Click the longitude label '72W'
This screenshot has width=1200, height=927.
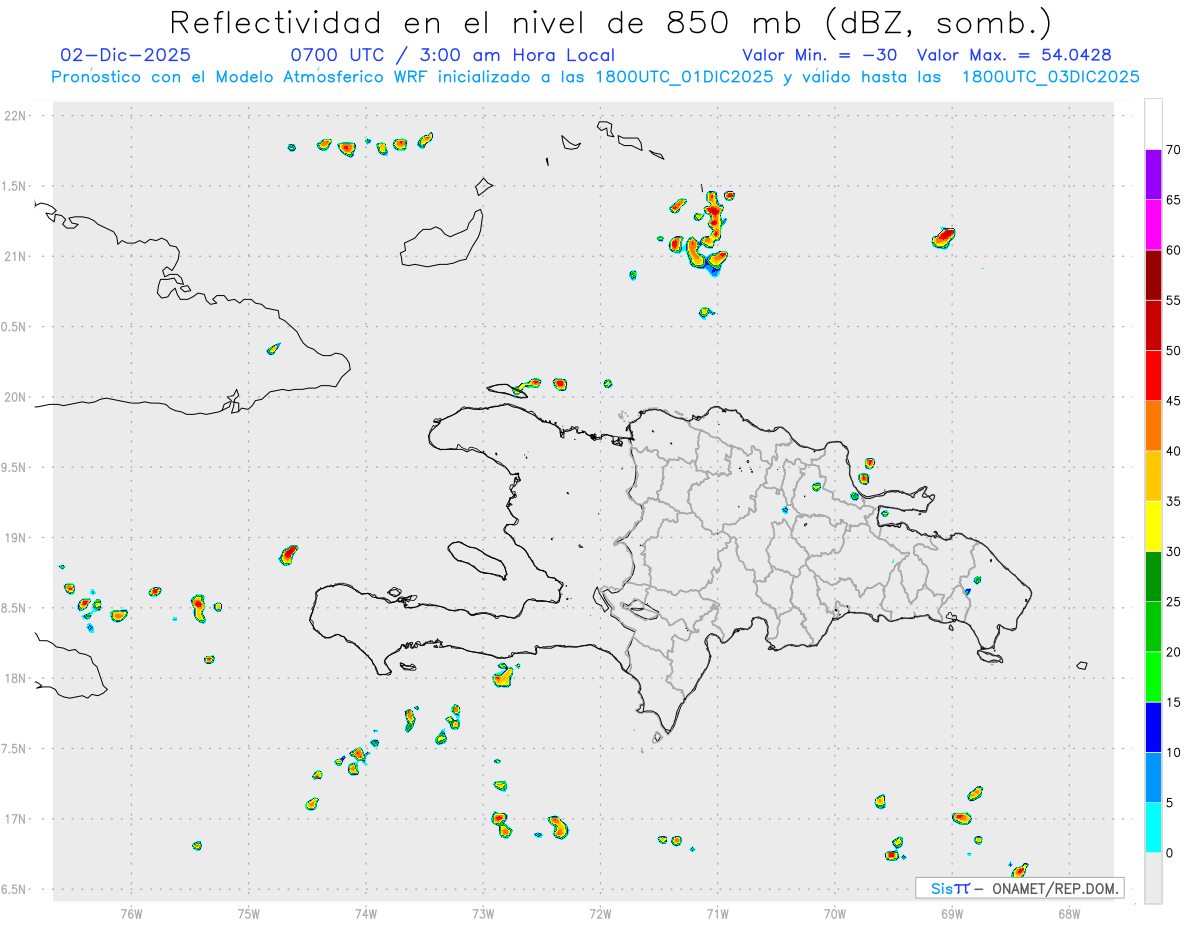click(x=600, y=913)
